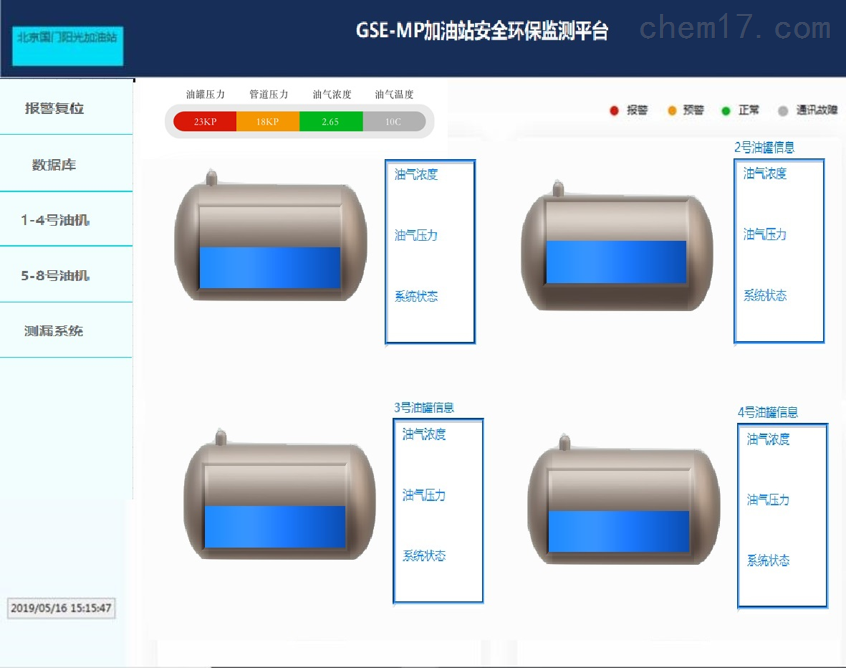Click 油气浓度 in the 3号油罐信息 panel
846x668 pixels.
coord(424,434)
